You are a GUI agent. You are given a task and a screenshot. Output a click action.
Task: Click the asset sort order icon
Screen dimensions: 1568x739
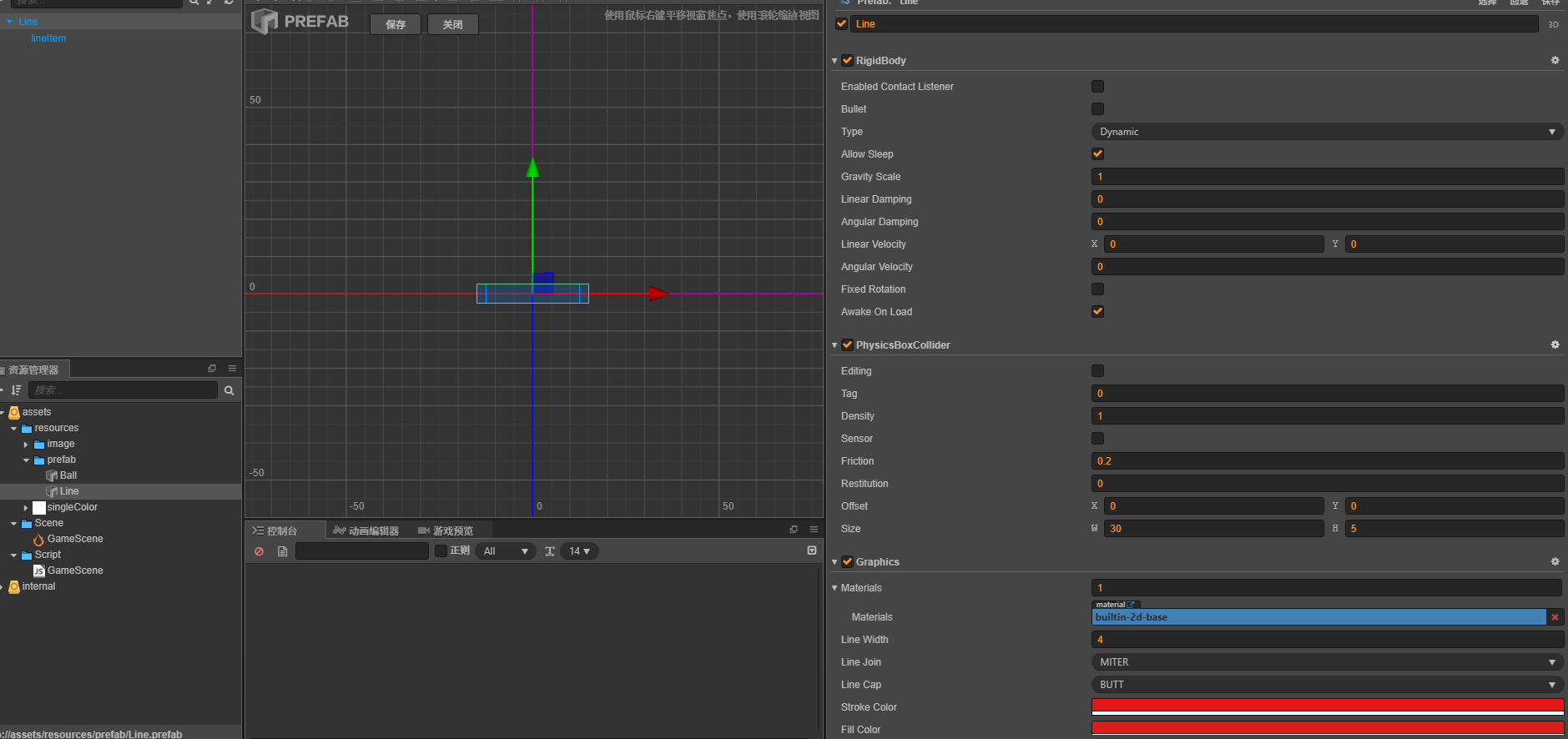click(16, 390)
